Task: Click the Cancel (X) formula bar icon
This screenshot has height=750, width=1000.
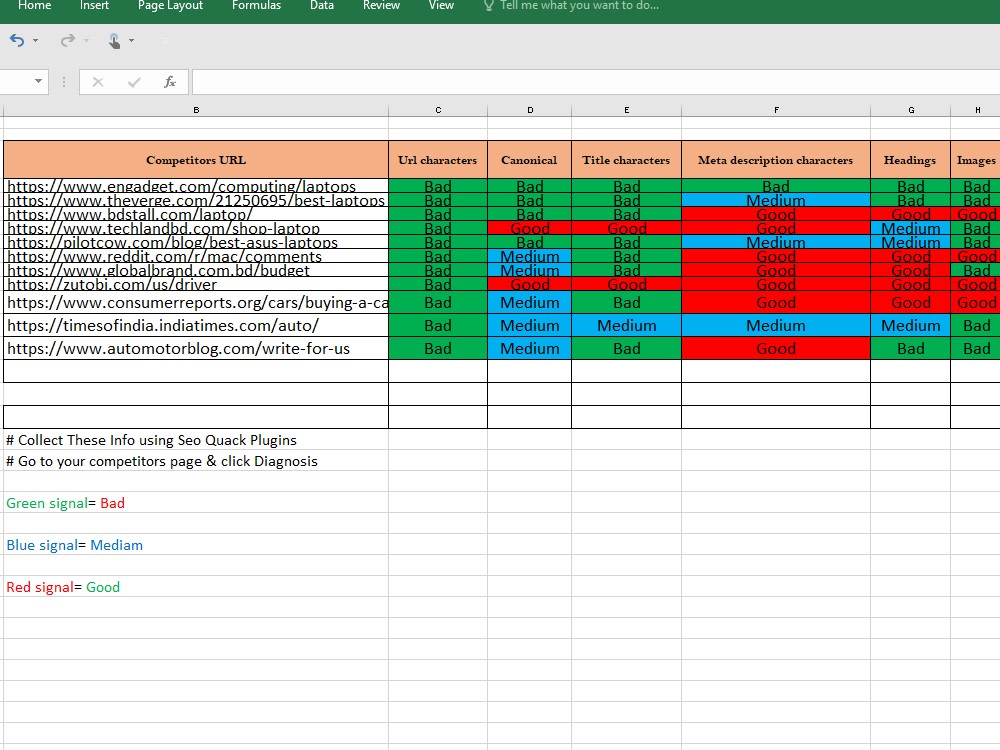Action: point(98,82)
